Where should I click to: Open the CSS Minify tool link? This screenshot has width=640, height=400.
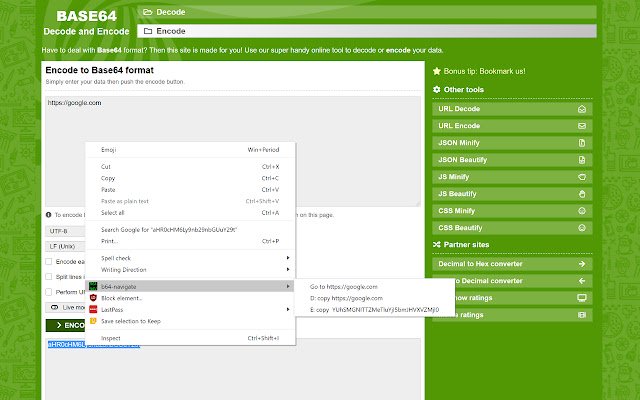(x=512, y=211)
